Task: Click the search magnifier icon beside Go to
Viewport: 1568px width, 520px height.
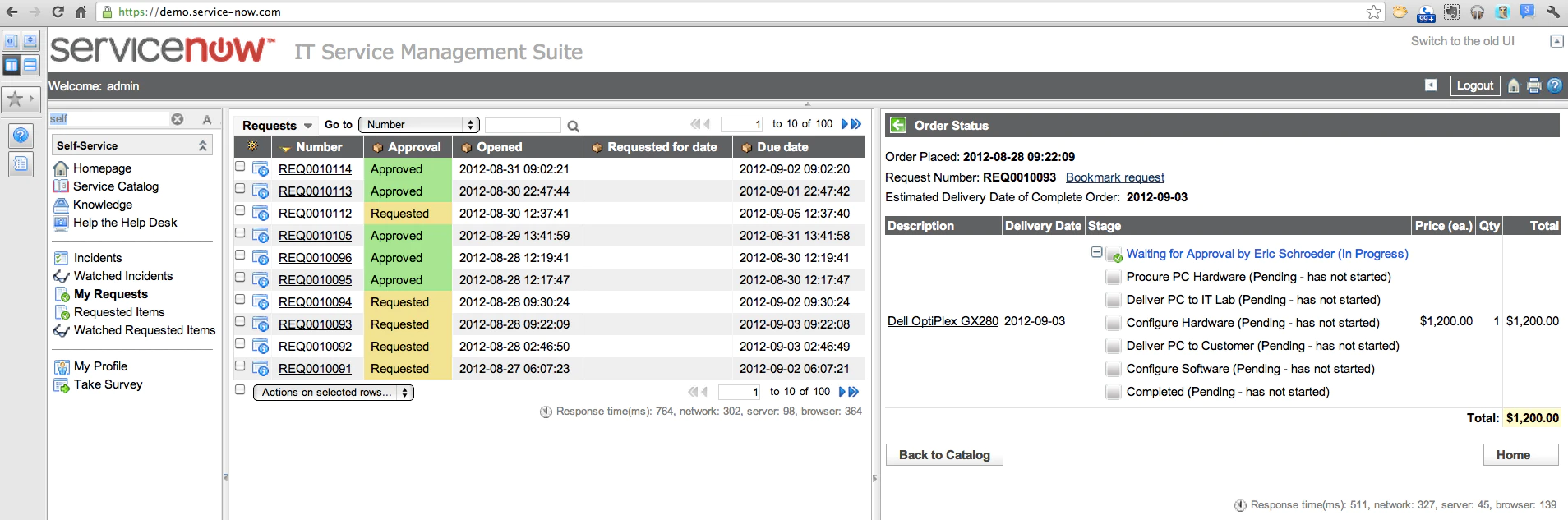Action: pos(573,126)
